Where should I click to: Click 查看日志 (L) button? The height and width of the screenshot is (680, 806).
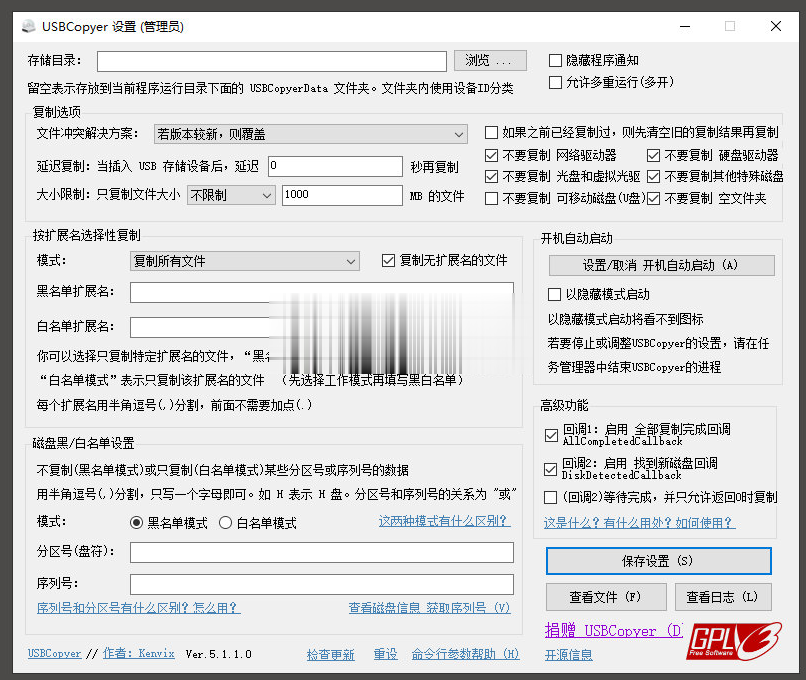(723, 597)
